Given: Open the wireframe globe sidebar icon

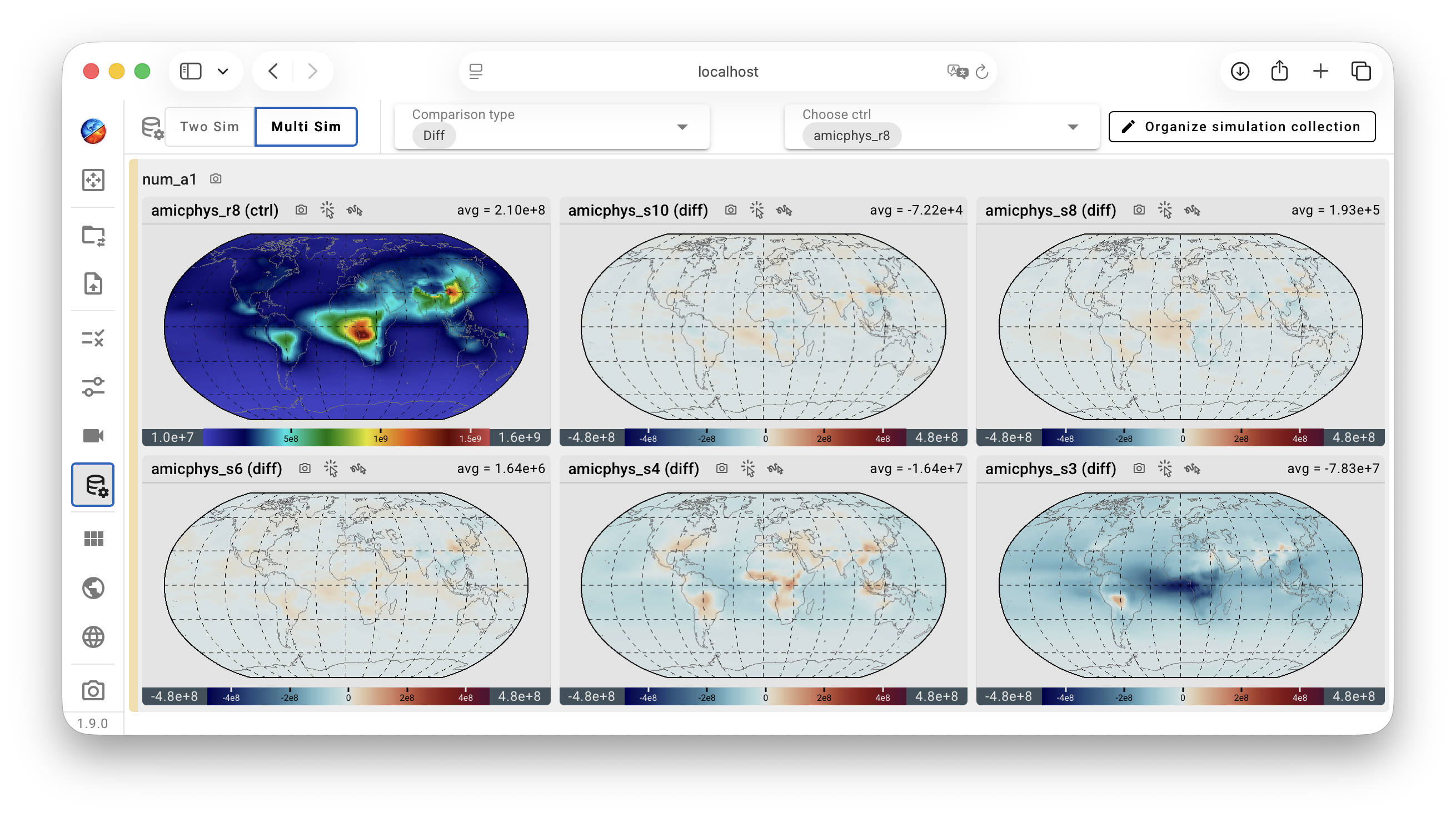Looking at the screenshot, I should pyautogui.click(x=93, y=637).
